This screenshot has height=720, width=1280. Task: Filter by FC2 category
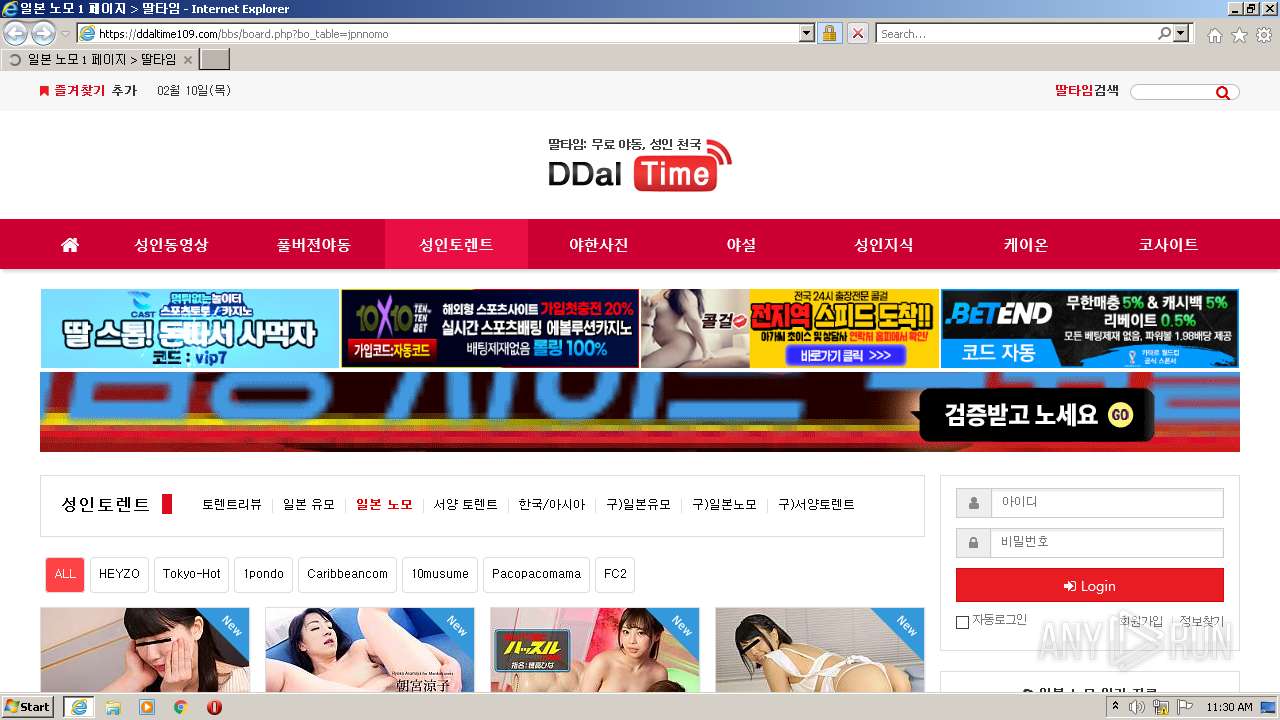tap(615, 574)
